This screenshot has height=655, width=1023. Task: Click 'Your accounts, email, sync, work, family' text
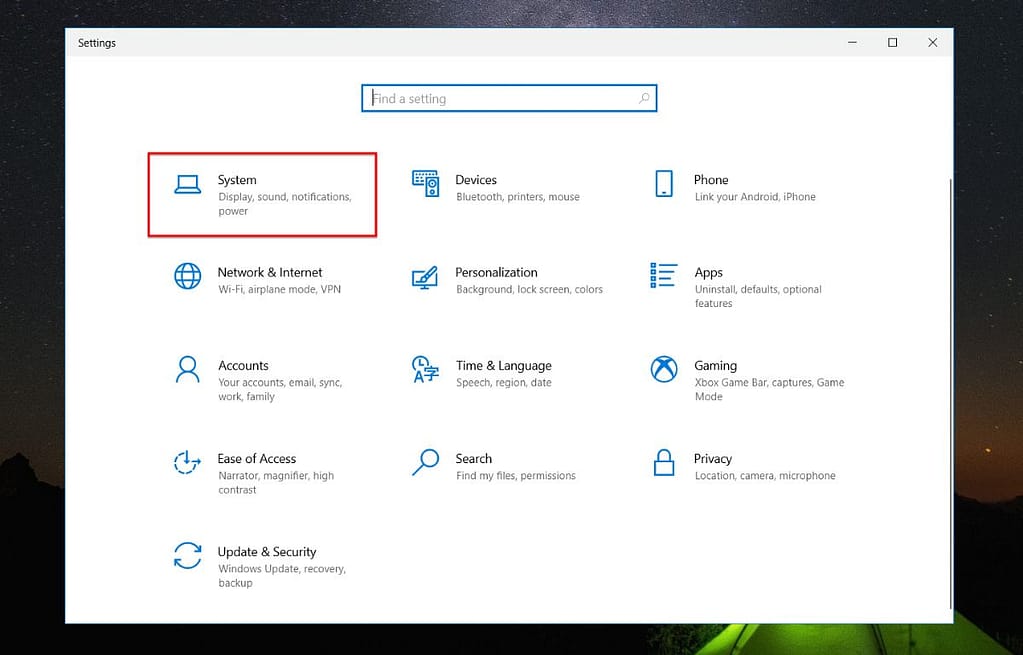point(280,389)
